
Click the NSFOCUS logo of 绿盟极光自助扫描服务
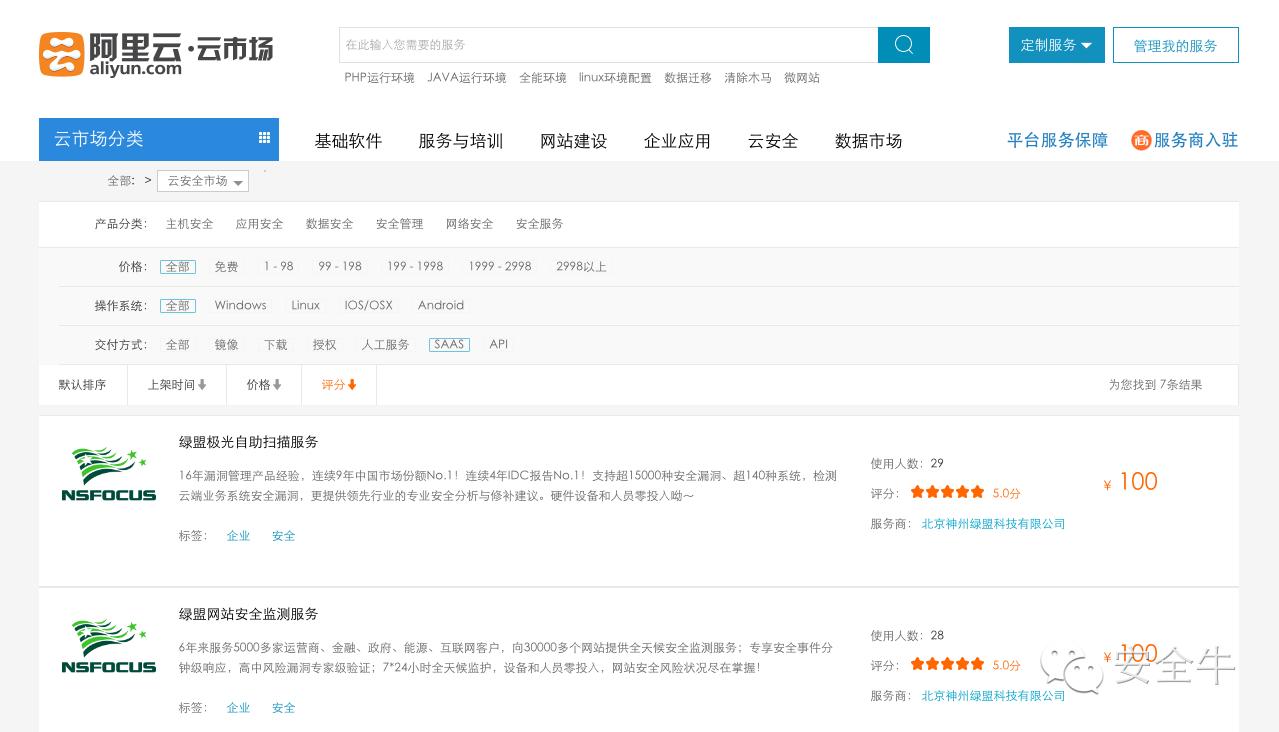pyautogui.click(x=108, y=473)
